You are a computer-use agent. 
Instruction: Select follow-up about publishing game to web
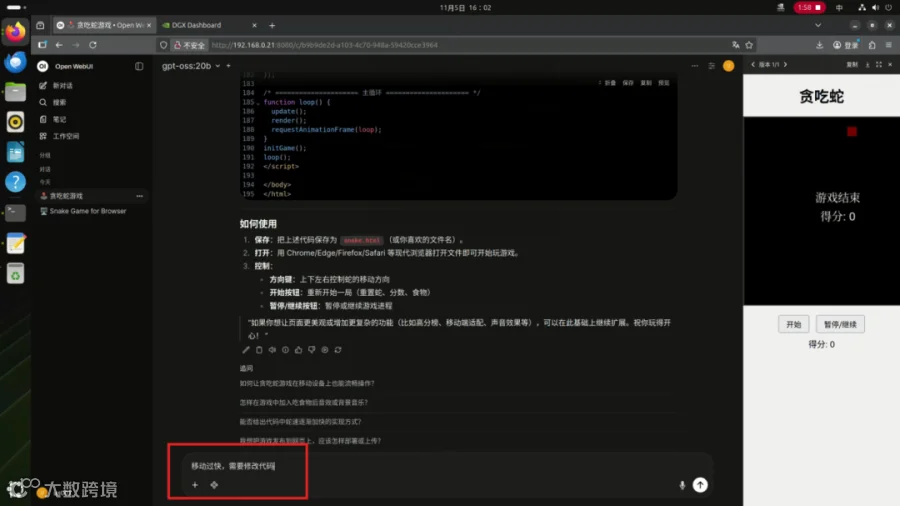click(x=310, y=441)
